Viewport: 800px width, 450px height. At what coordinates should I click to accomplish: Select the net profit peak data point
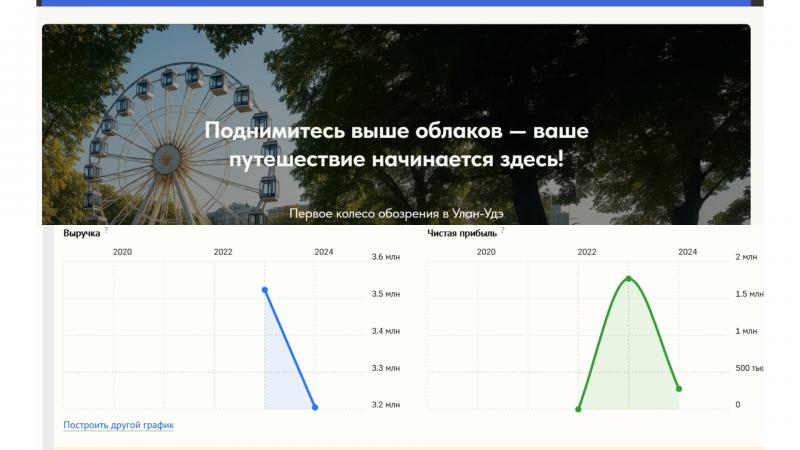coord(629,279)
